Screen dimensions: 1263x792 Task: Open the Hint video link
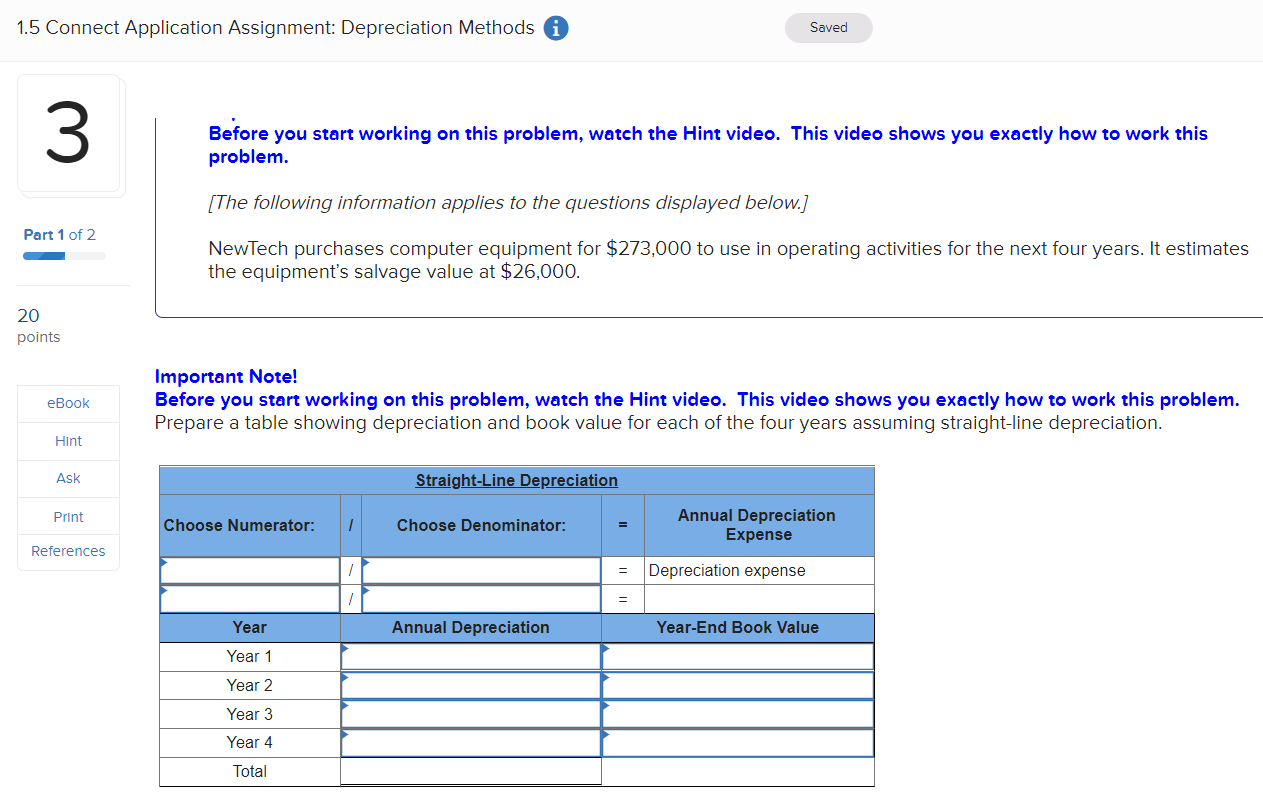(68, 440)
